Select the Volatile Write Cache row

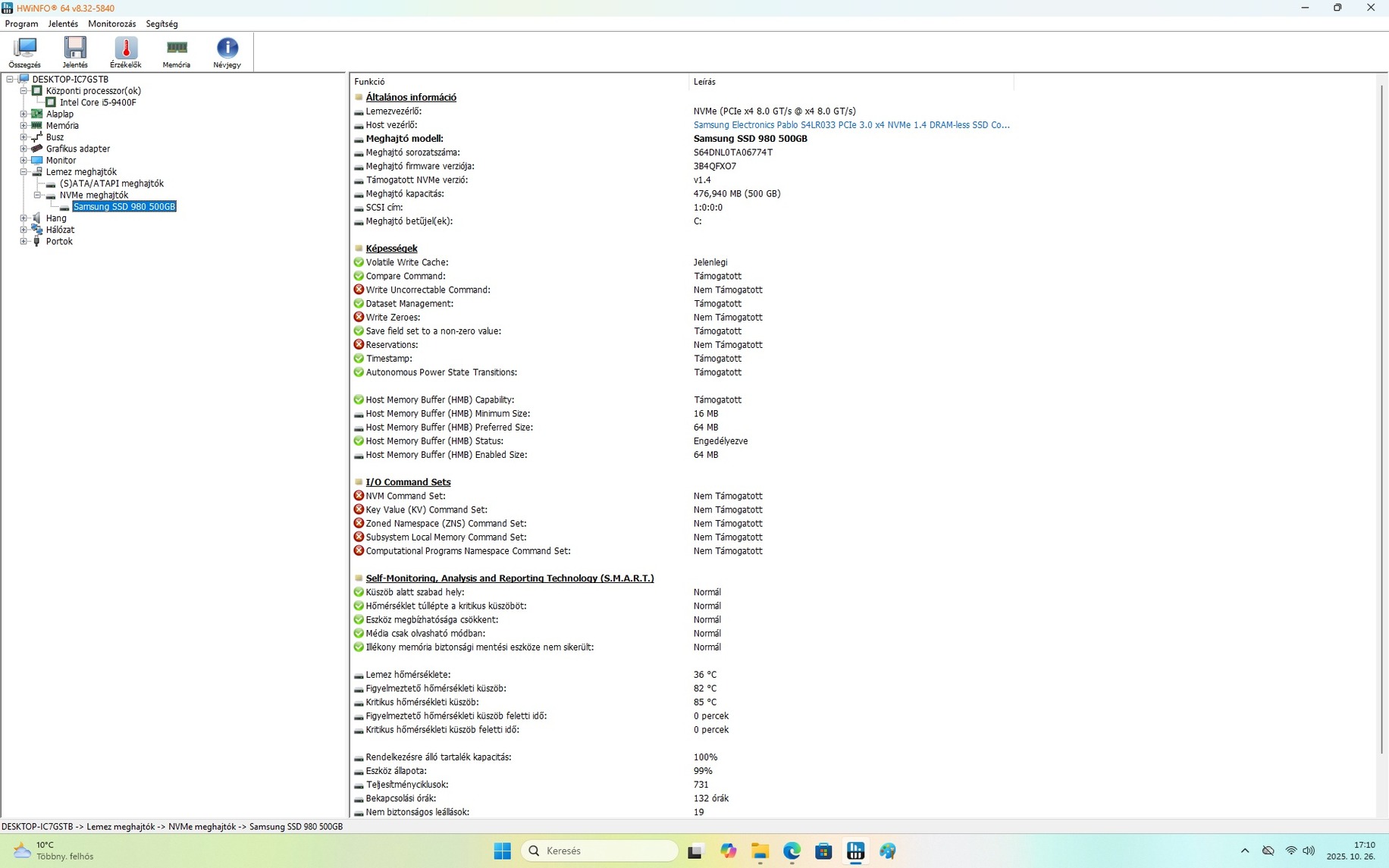(x=682, y=262)
